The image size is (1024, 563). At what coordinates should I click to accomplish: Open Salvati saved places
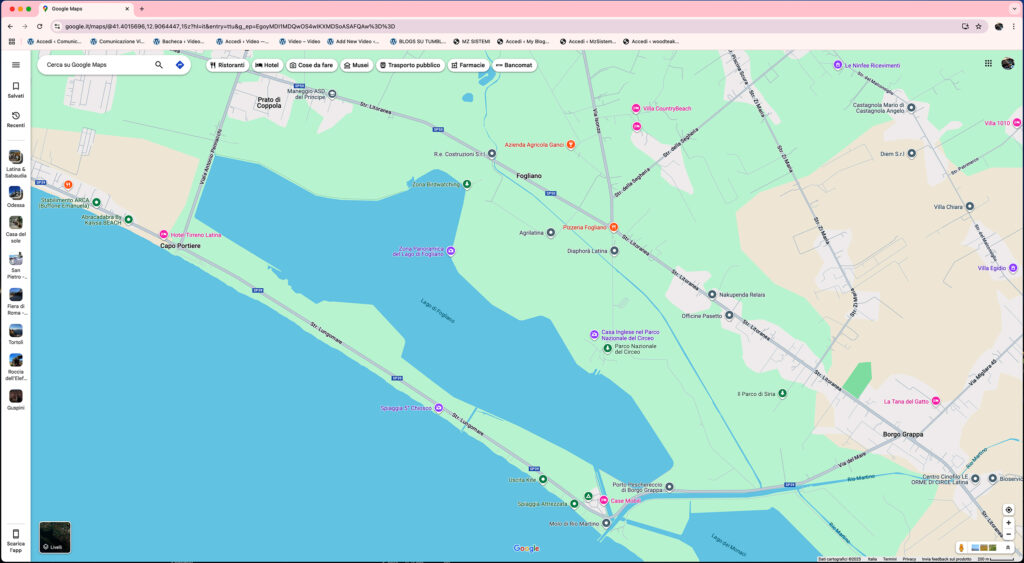click(16, 90)
